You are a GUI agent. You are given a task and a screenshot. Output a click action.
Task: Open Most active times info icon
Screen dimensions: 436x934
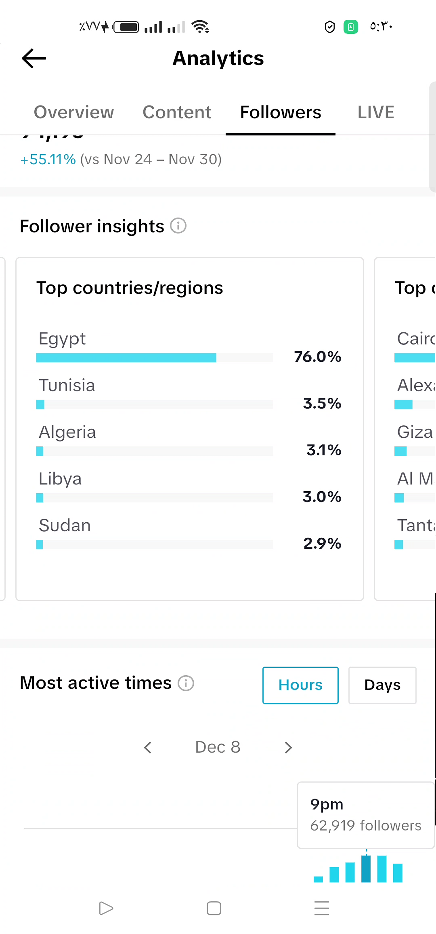click(x=186, y=683)
